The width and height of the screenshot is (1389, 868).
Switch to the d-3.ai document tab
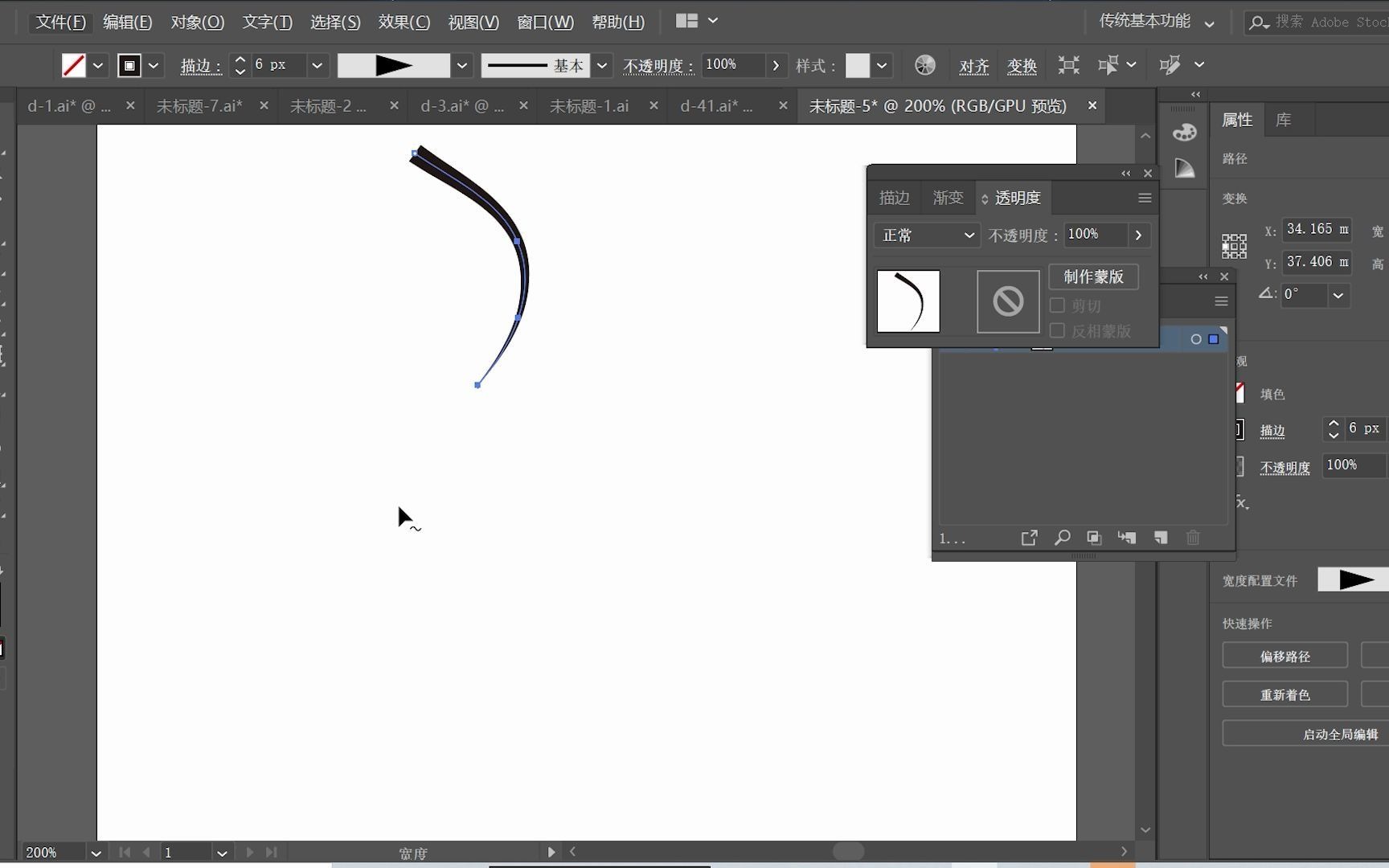coord(462,106)
